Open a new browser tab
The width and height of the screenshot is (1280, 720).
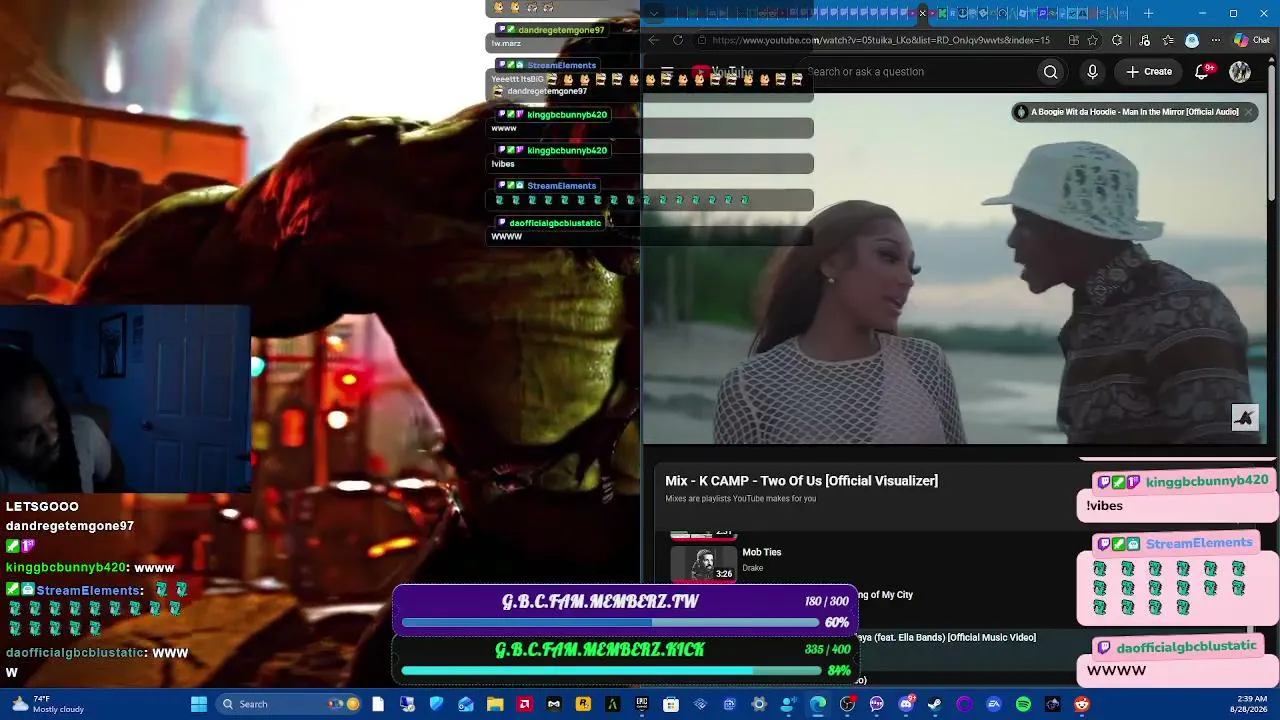tap(1148, 13)
